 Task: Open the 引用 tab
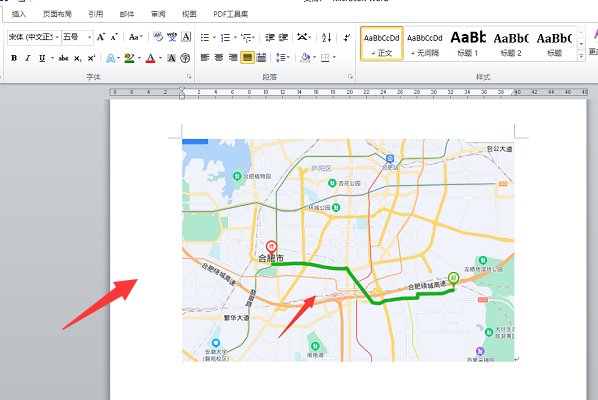pos(96,14)
